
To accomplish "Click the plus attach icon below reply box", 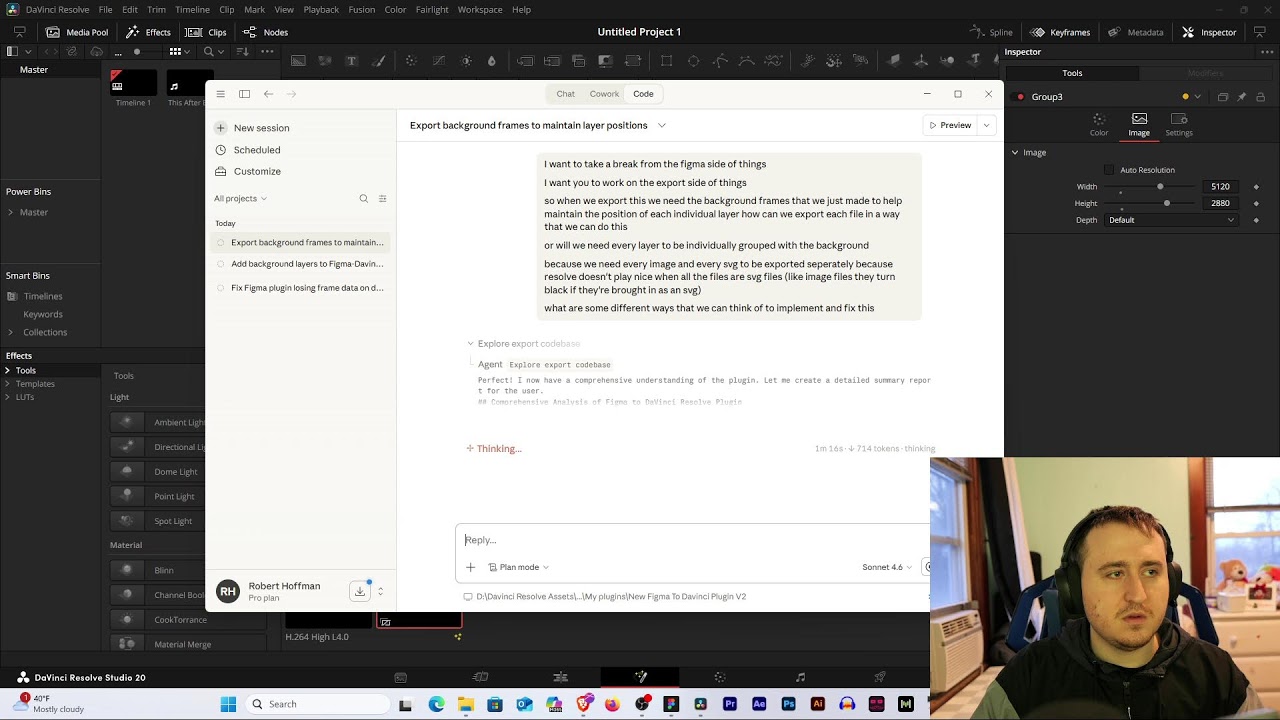I will (x=471, y=567).
